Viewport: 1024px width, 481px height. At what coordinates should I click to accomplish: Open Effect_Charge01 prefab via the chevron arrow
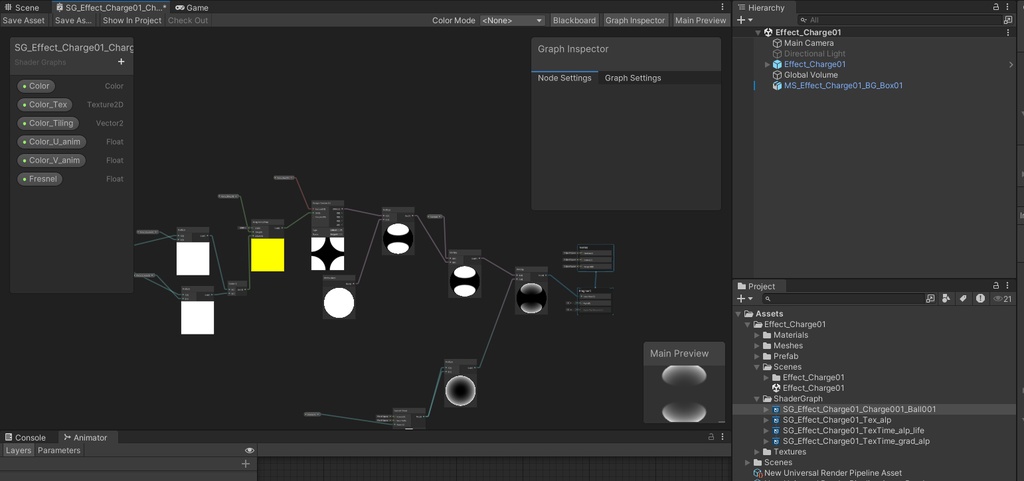pos(1011,65)
